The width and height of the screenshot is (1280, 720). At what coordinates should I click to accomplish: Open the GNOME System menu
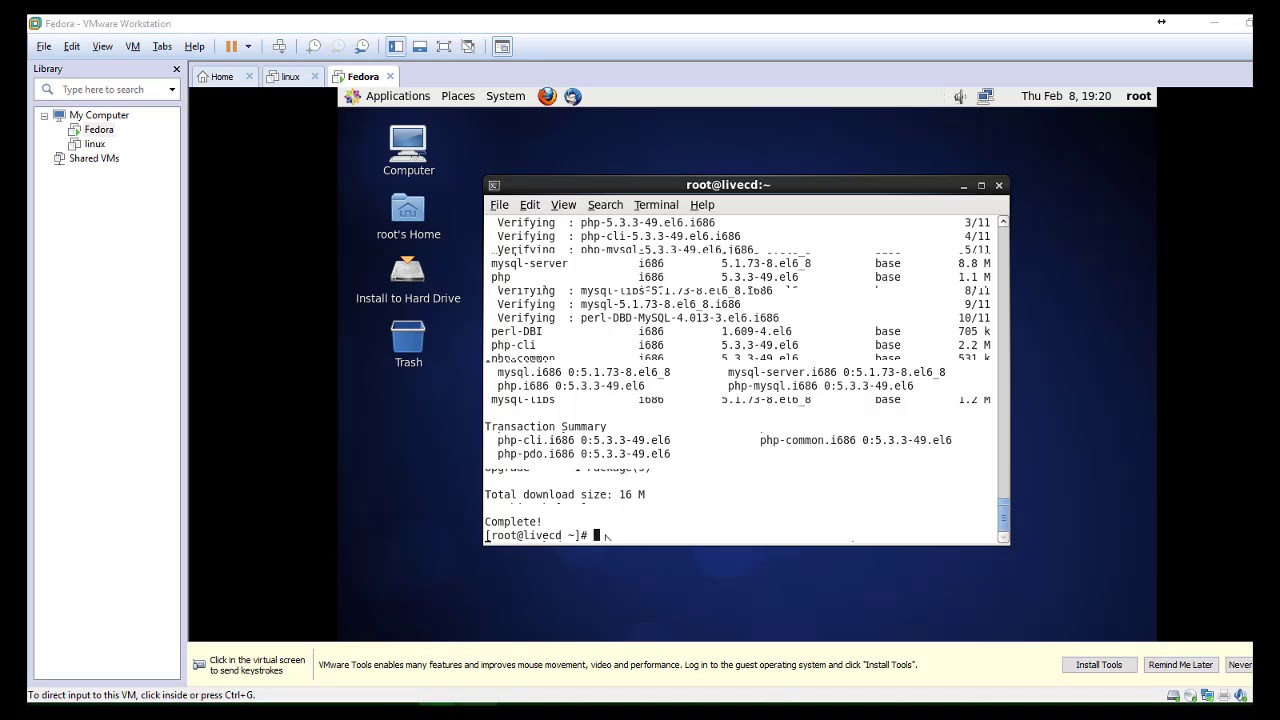[x=505, y=96]
